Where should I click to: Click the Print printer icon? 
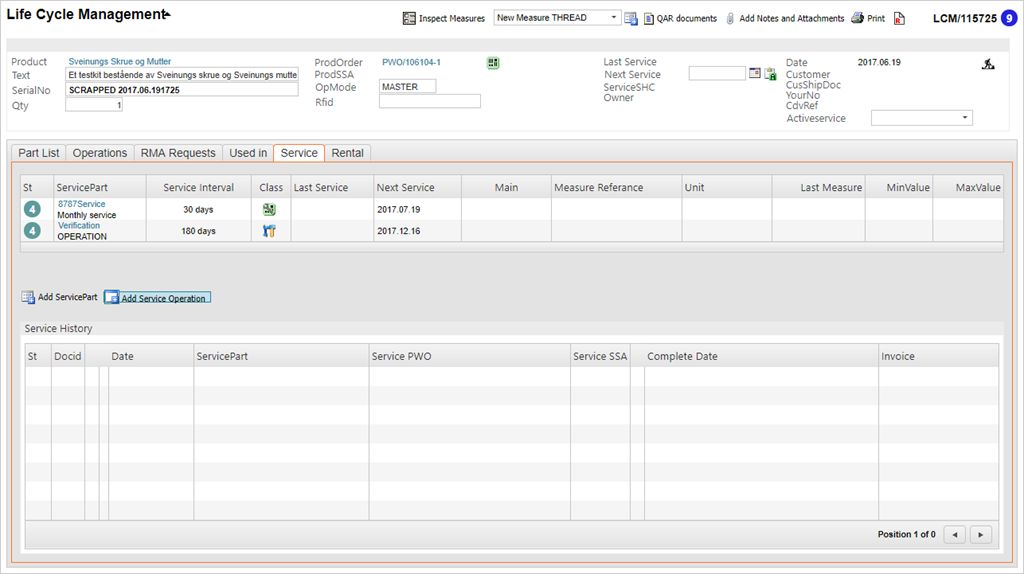tap(857, 18)
